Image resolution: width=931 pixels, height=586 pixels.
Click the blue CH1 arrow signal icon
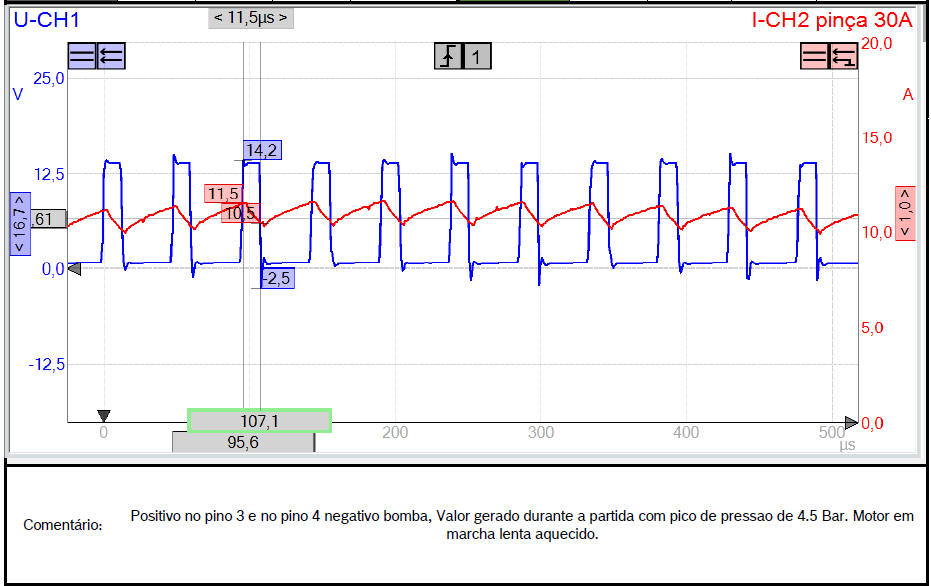pyautogui.click(x=111, y=57)
